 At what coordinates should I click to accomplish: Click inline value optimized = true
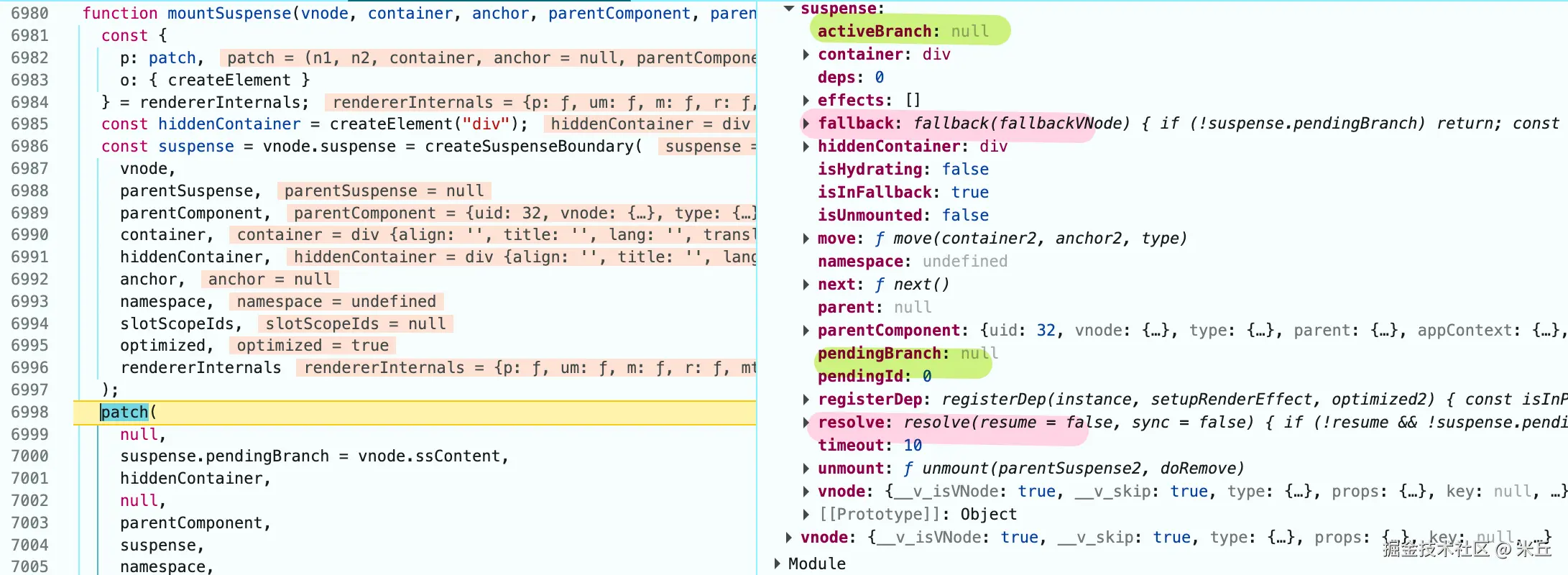coord(313,345)
